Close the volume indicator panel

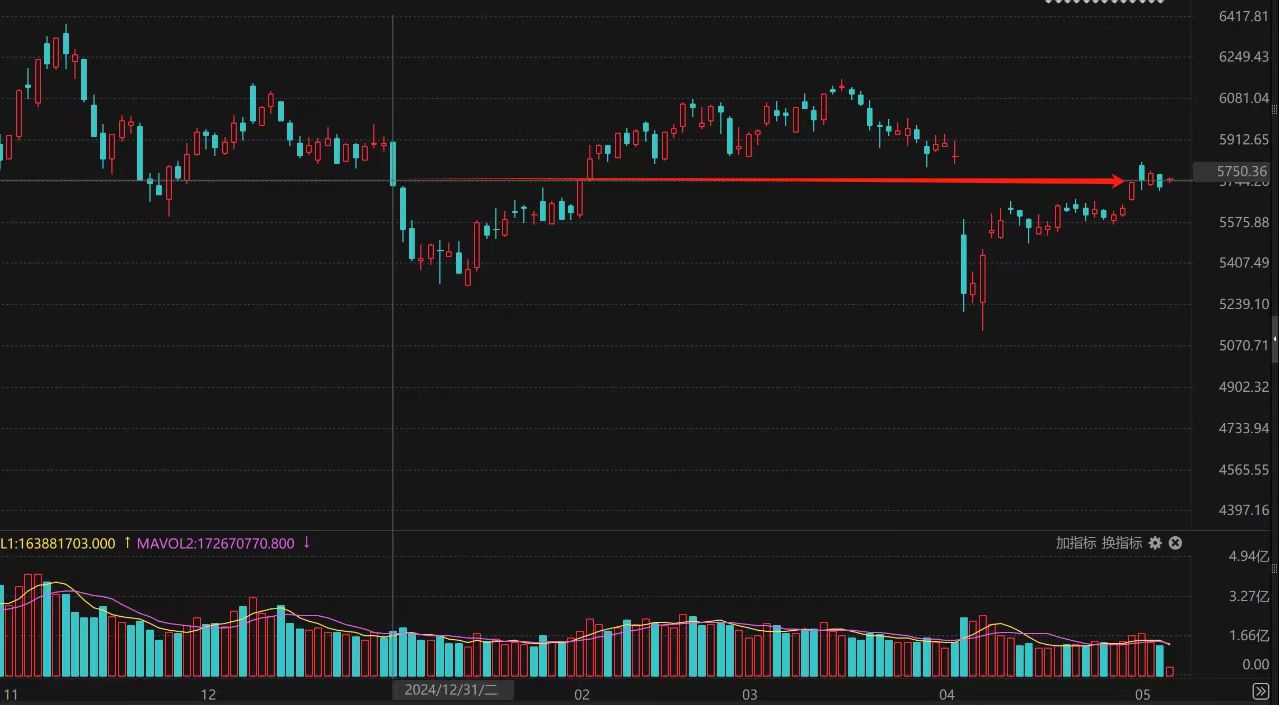click(1176, 543)
